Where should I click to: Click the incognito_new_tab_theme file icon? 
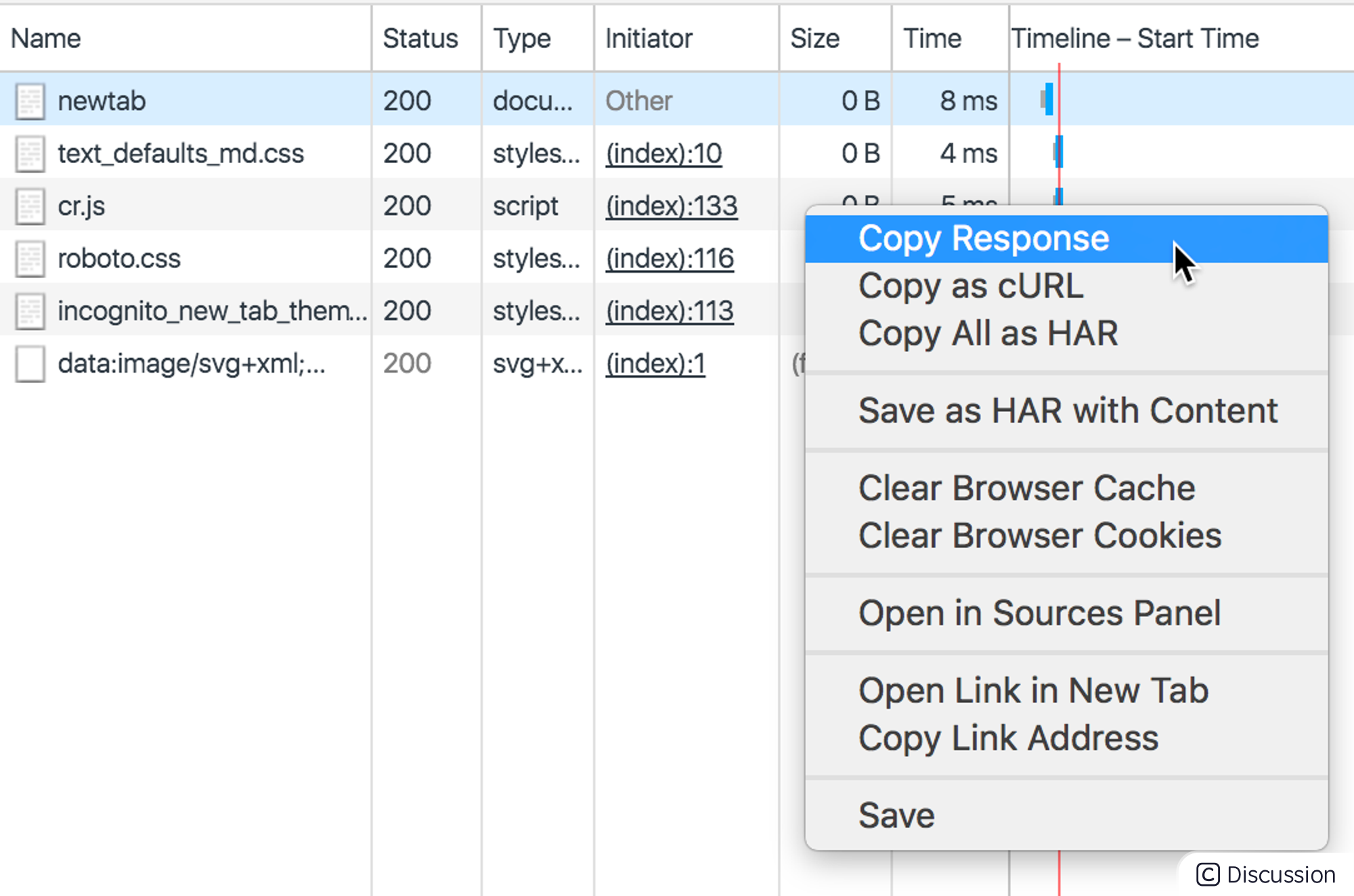[x=30, y=311]
